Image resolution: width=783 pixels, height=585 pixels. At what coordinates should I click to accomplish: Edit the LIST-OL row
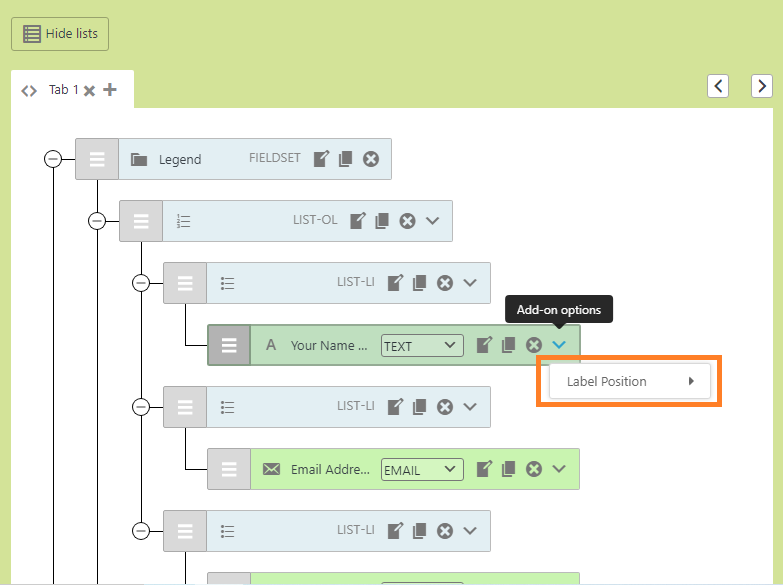point(357,221)
